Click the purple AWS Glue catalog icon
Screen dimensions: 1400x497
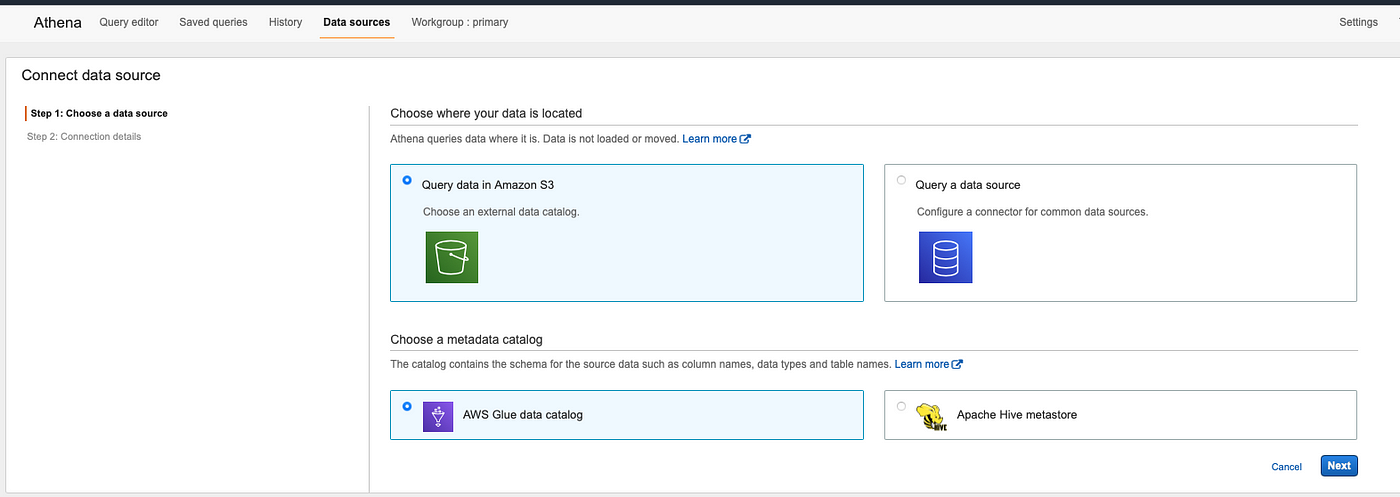click(x=438, y=415)
